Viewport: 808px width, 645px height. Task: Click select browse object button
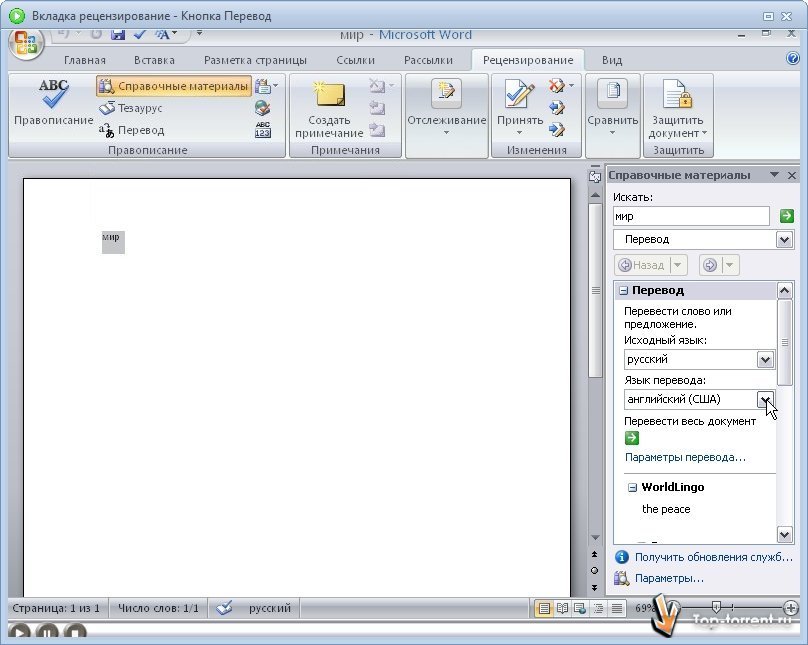coord(595,570)
